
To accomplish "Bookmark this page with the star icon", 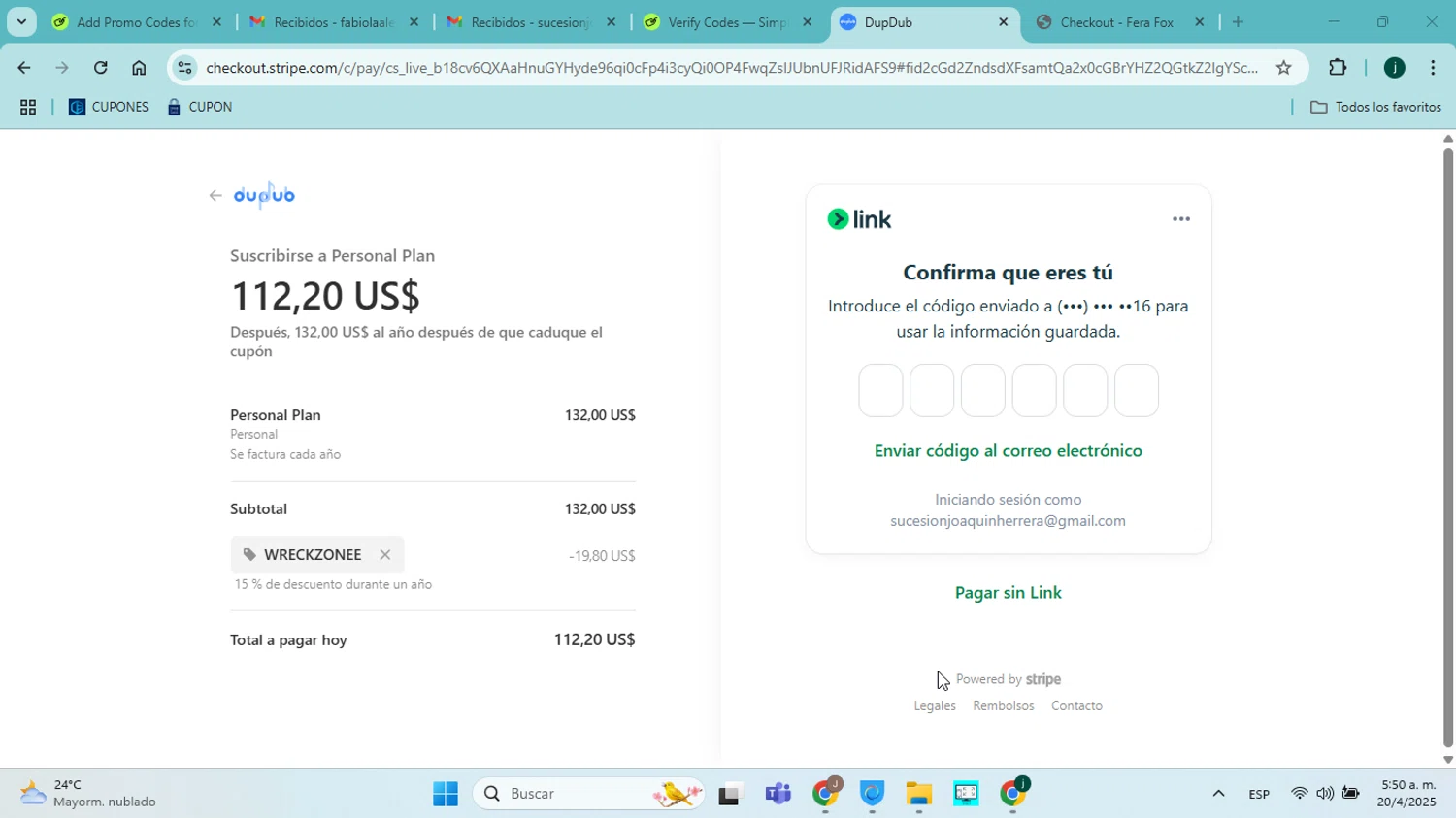I will (1283, 68).
